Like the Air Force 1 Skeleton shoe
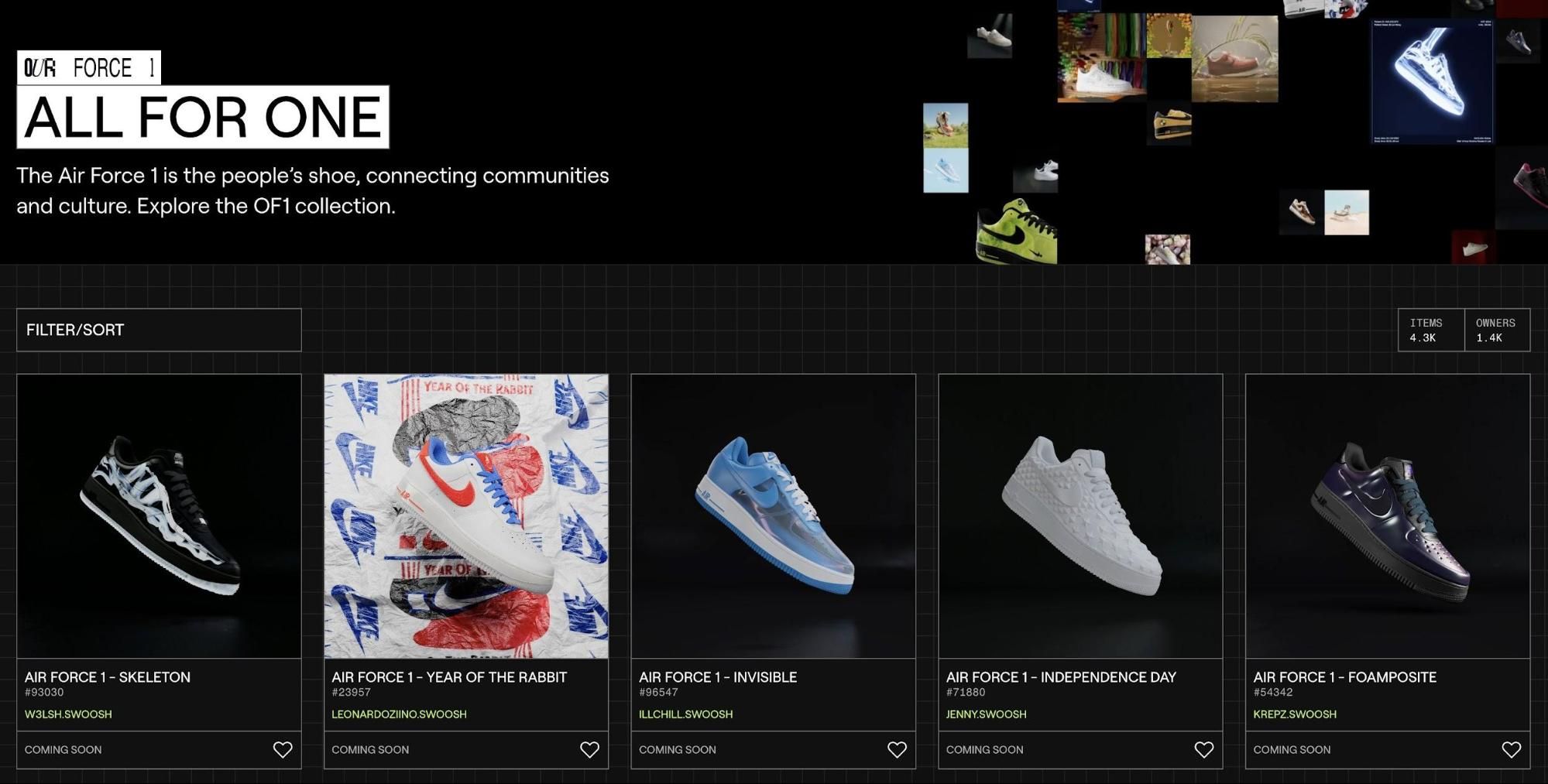 [283, 749]
